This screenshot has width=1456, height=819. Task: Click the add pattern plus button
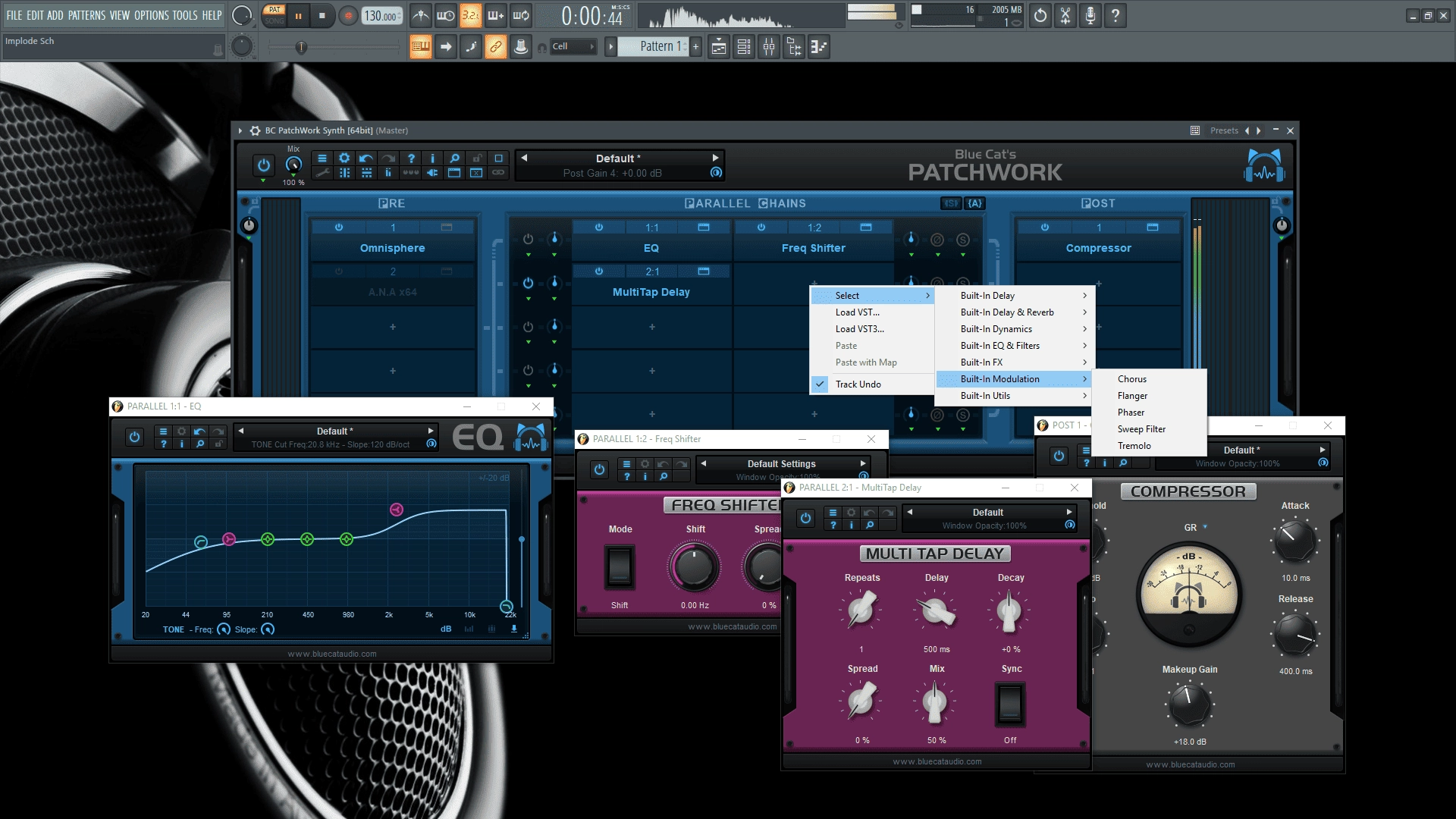coord(695,47)
